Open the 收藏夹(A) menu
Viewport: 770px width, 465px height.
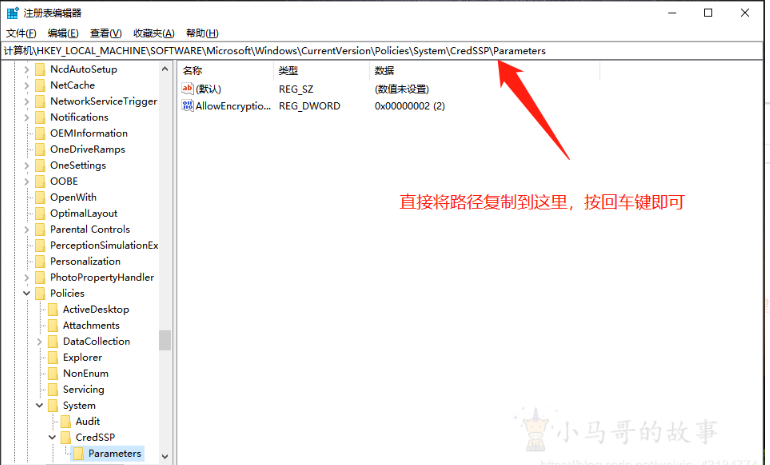click(154, 33)
